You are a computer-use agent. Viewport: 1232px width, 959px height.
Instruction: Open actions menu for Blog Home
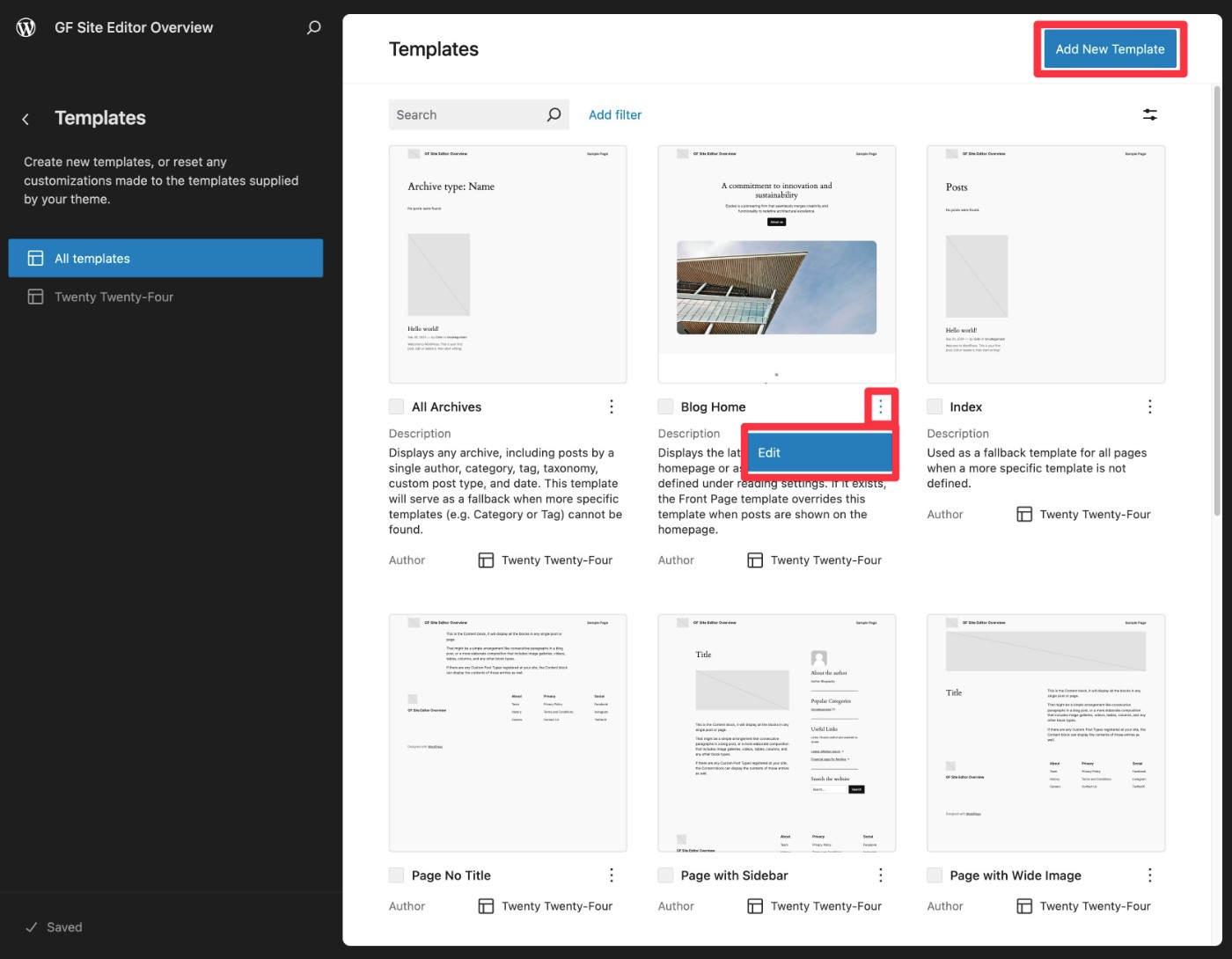tap(881, 406)
